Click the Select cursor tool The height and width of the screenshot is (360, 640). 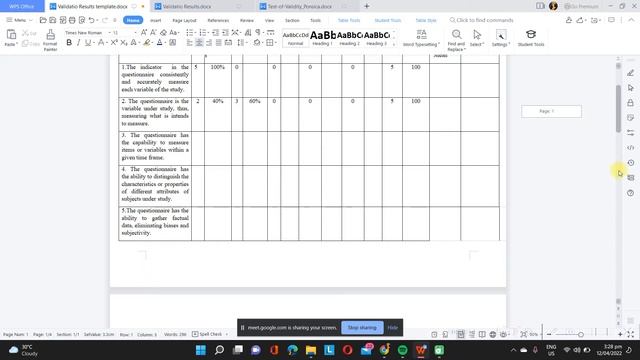coord(477,38)
